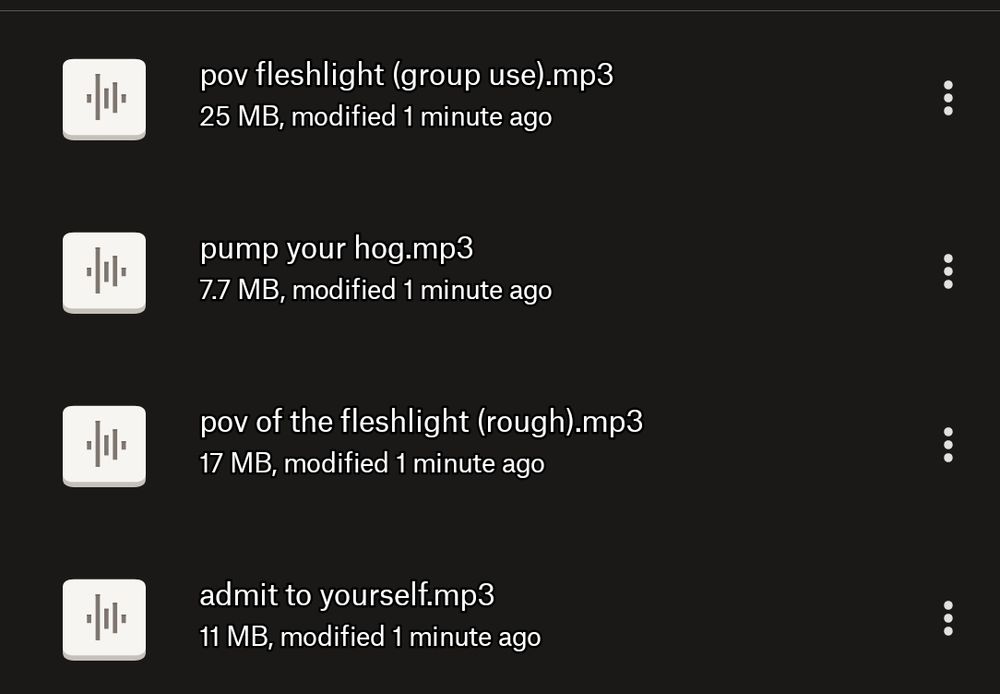The image size is (1000, 694).
Task: Open the file named pov fleshlight (group use).mp3
Action: click(x=406, y=75)
